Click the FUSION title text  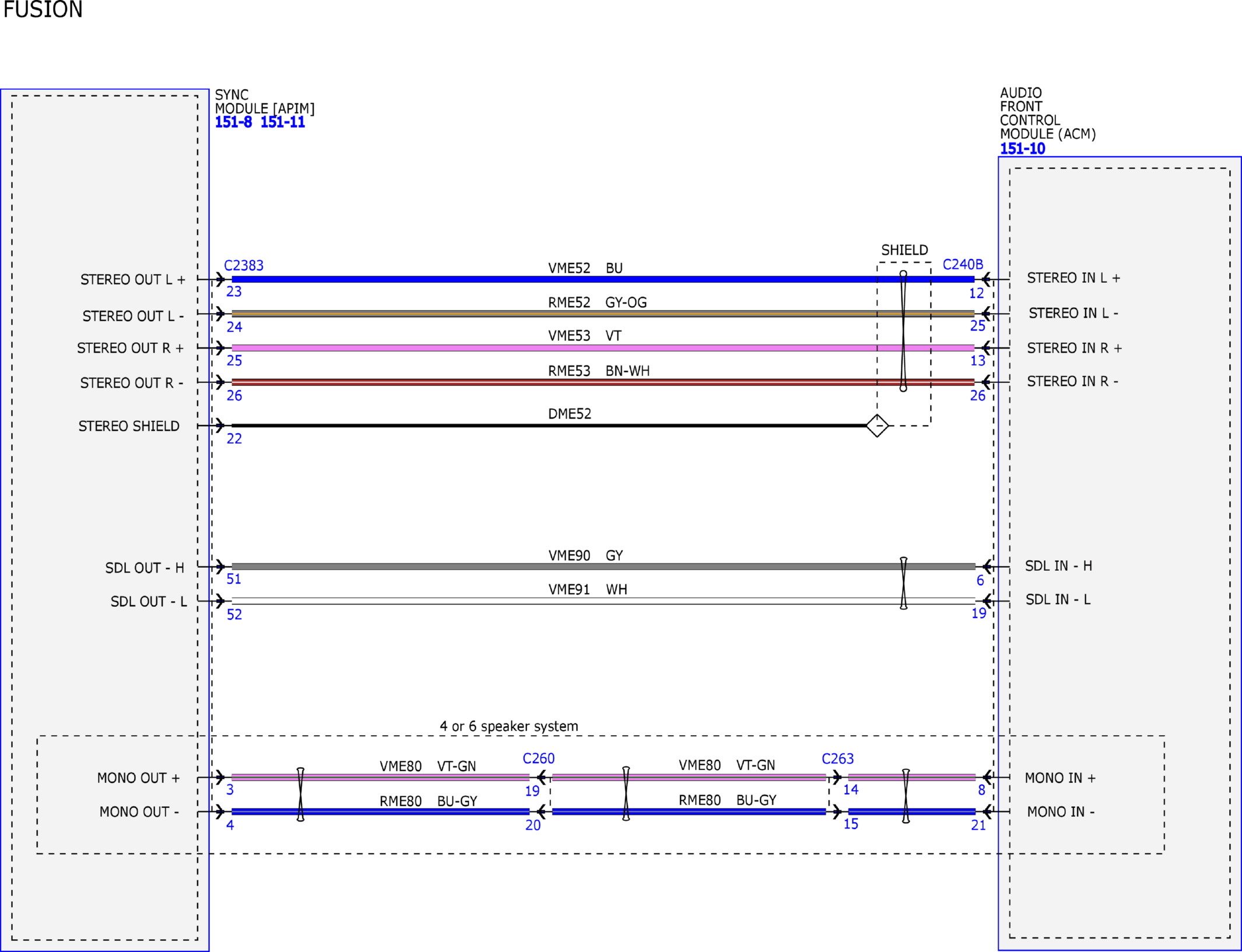pyautogui.click(x=43, y=9)
